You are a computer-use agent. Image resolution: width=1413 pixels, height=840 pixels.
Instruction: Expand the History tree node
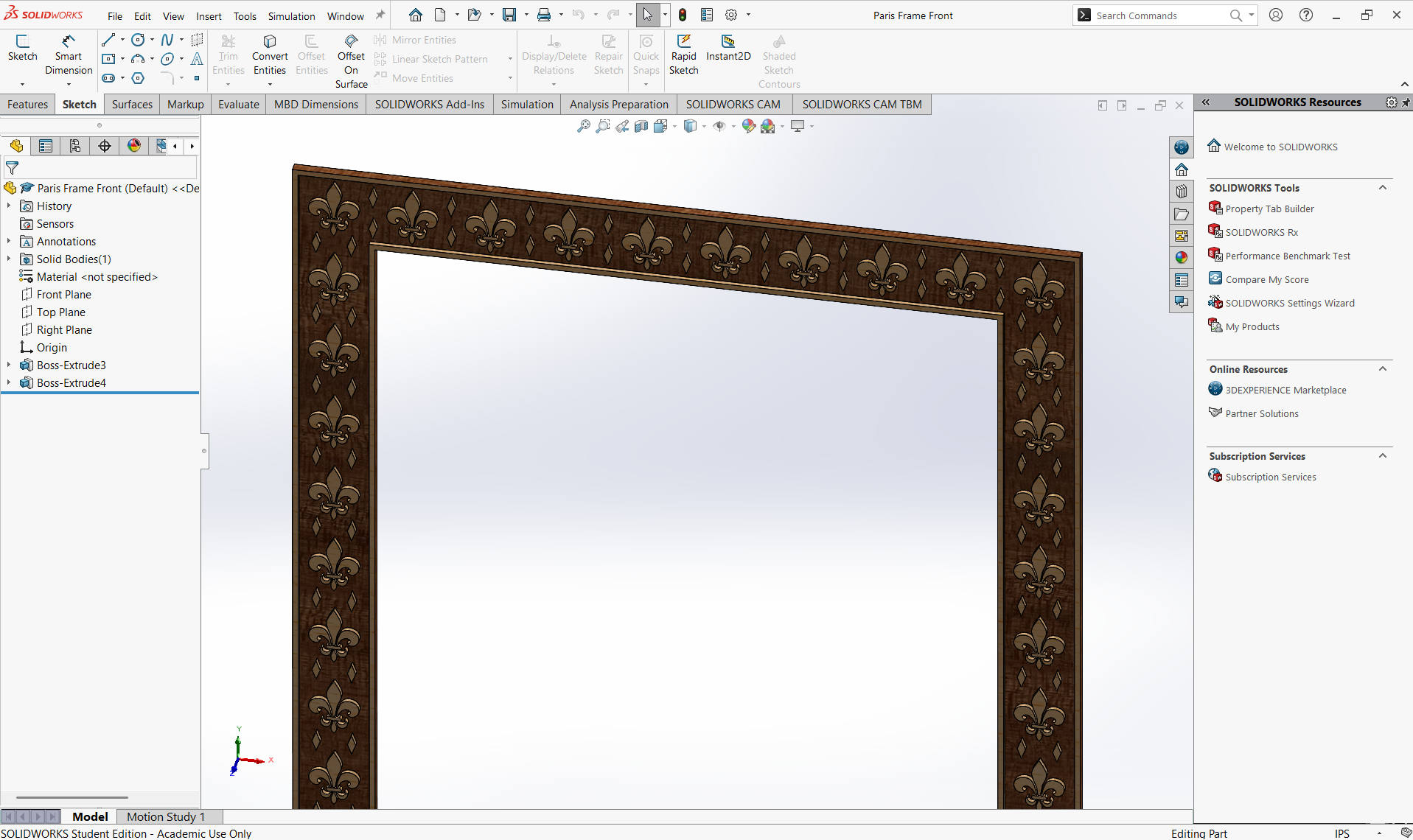[9, 206]
